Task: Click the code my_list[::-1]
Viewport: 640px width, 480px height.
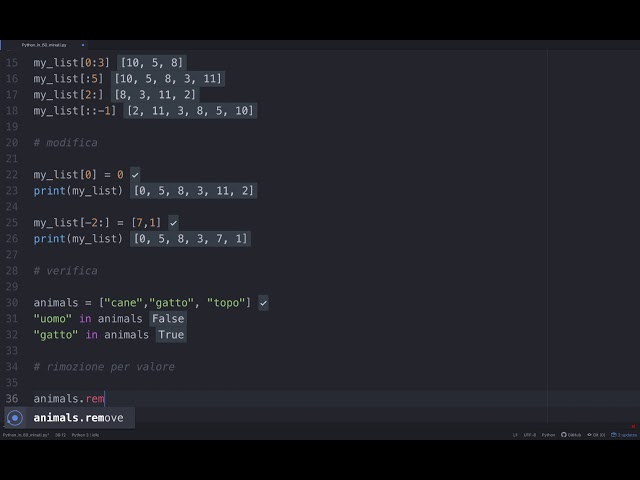Action: [75, 111]
